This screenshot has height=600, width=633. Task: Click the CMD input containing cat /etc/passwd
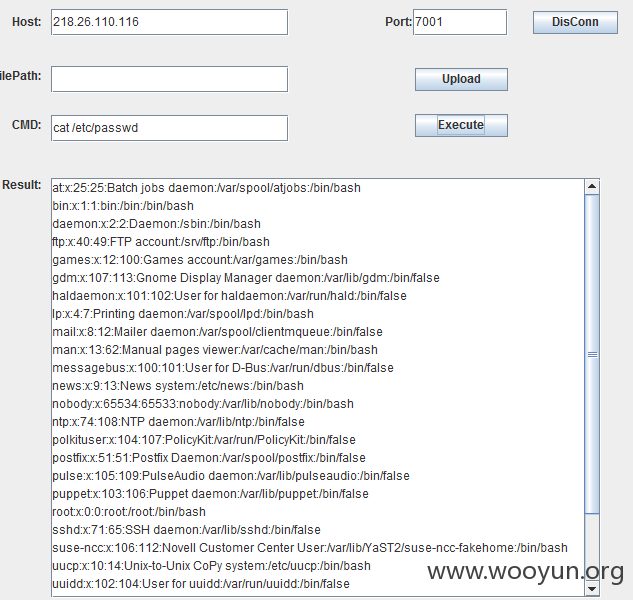(170, 128)
